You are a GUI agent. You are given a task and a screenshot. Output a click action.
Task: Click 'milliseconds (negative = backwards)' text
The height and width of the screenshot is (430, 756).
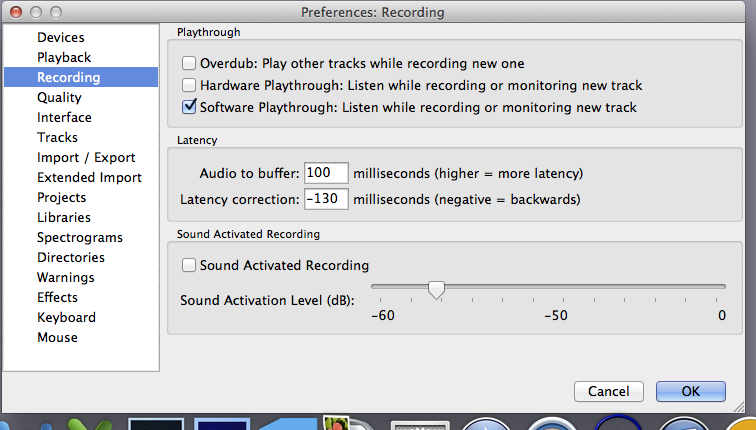tap(467, 199)
